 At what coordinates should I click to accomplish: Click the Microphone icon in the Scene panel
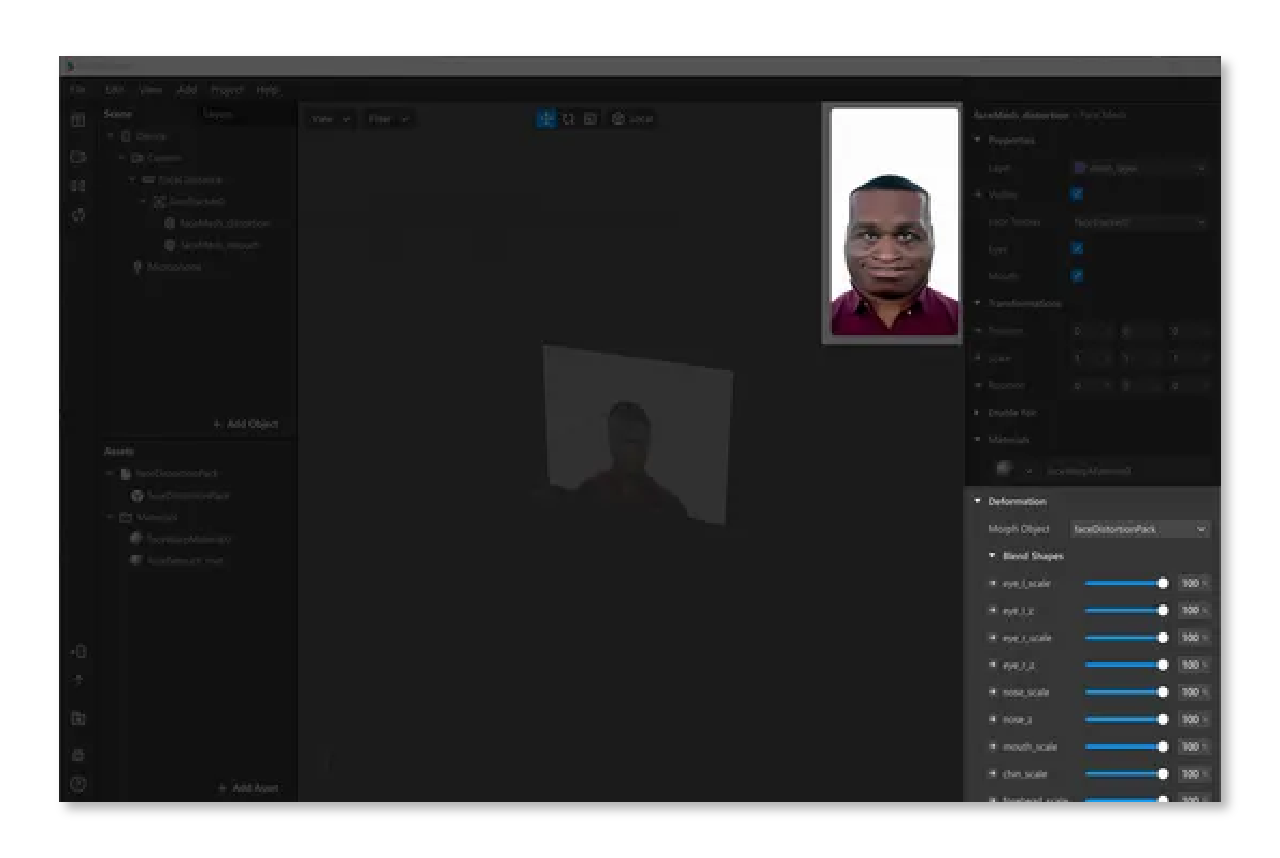pyautogui.click(x=137, y=267)
